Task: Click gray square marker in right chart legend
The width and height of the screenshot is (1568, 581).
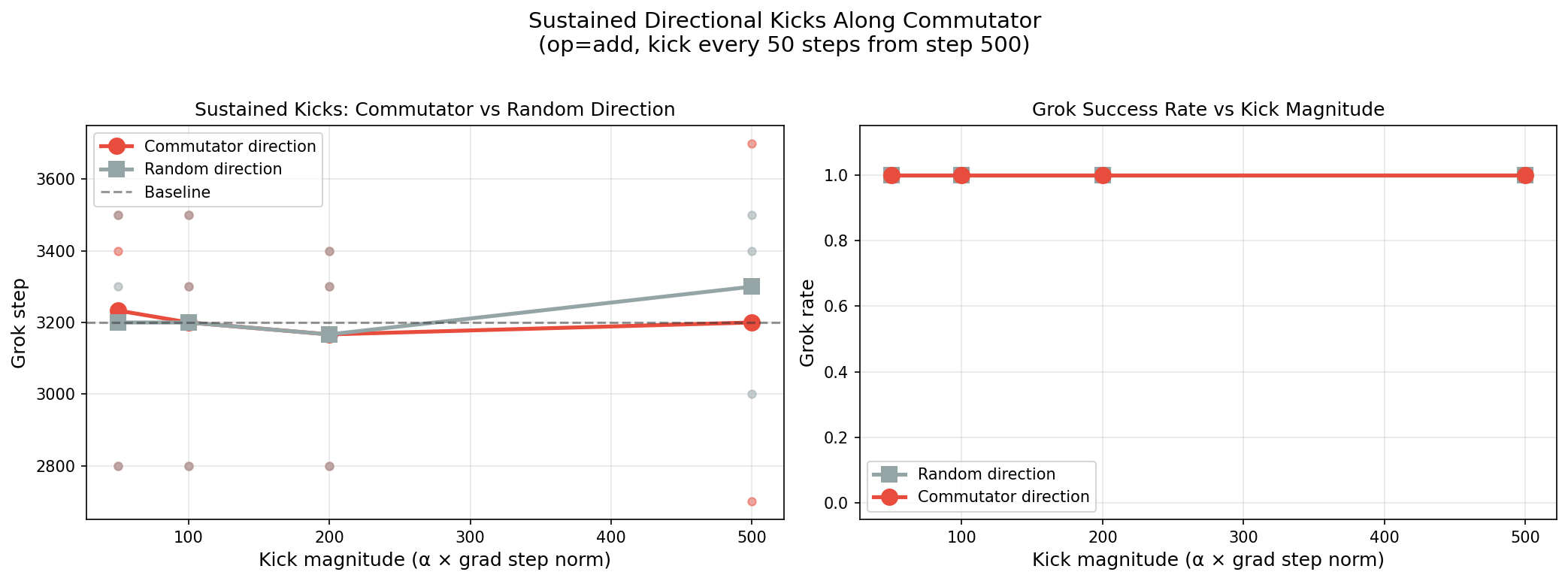Action: point(890,474)
